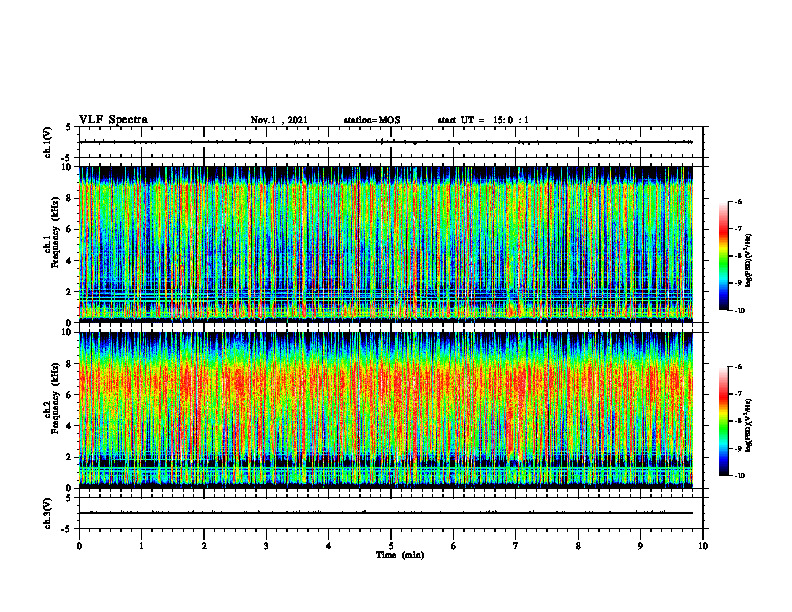The height and width of the screenshot is (612, 792).
Task: Click the time axis tick label "8"
Action: point(578,546)
